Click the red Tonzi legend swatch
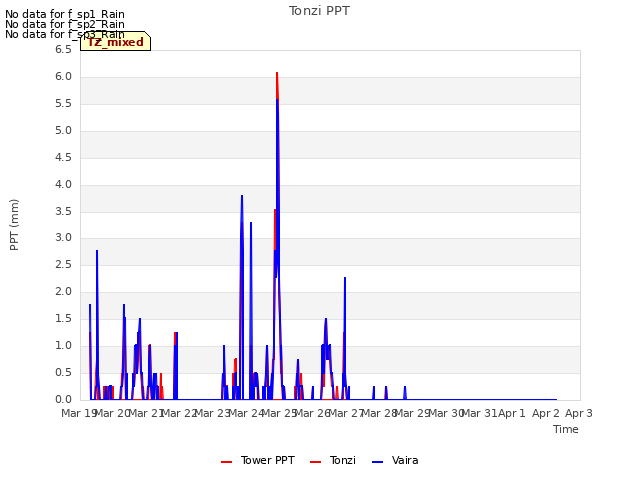 coord(316,462)
